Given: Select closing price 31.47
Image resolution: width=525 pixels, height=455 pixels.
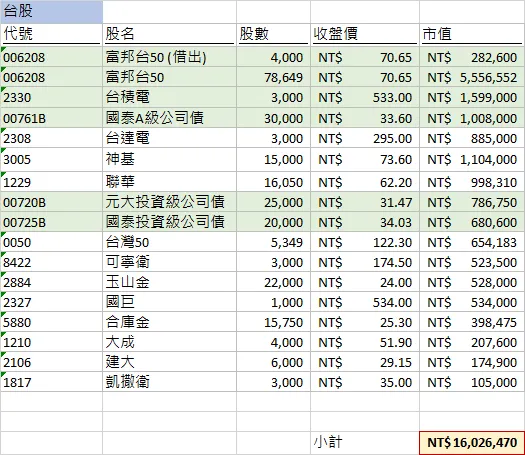Looking at the screenshot, I should (365, 202).
